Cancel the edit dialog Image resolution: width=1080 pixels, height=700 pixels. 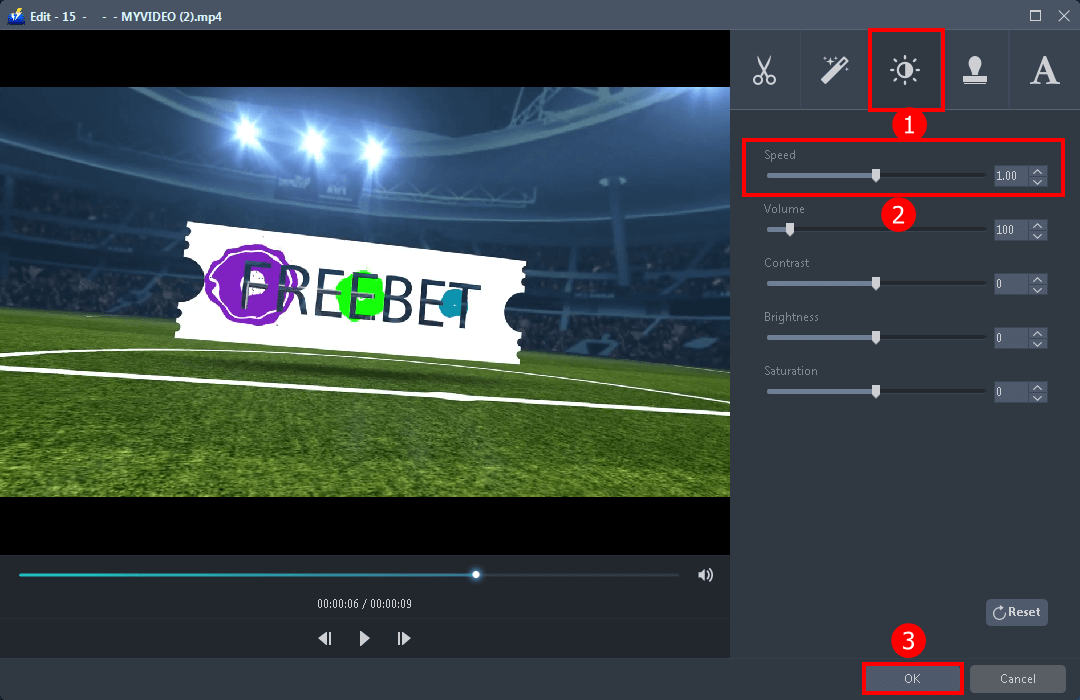point(1017,678)
